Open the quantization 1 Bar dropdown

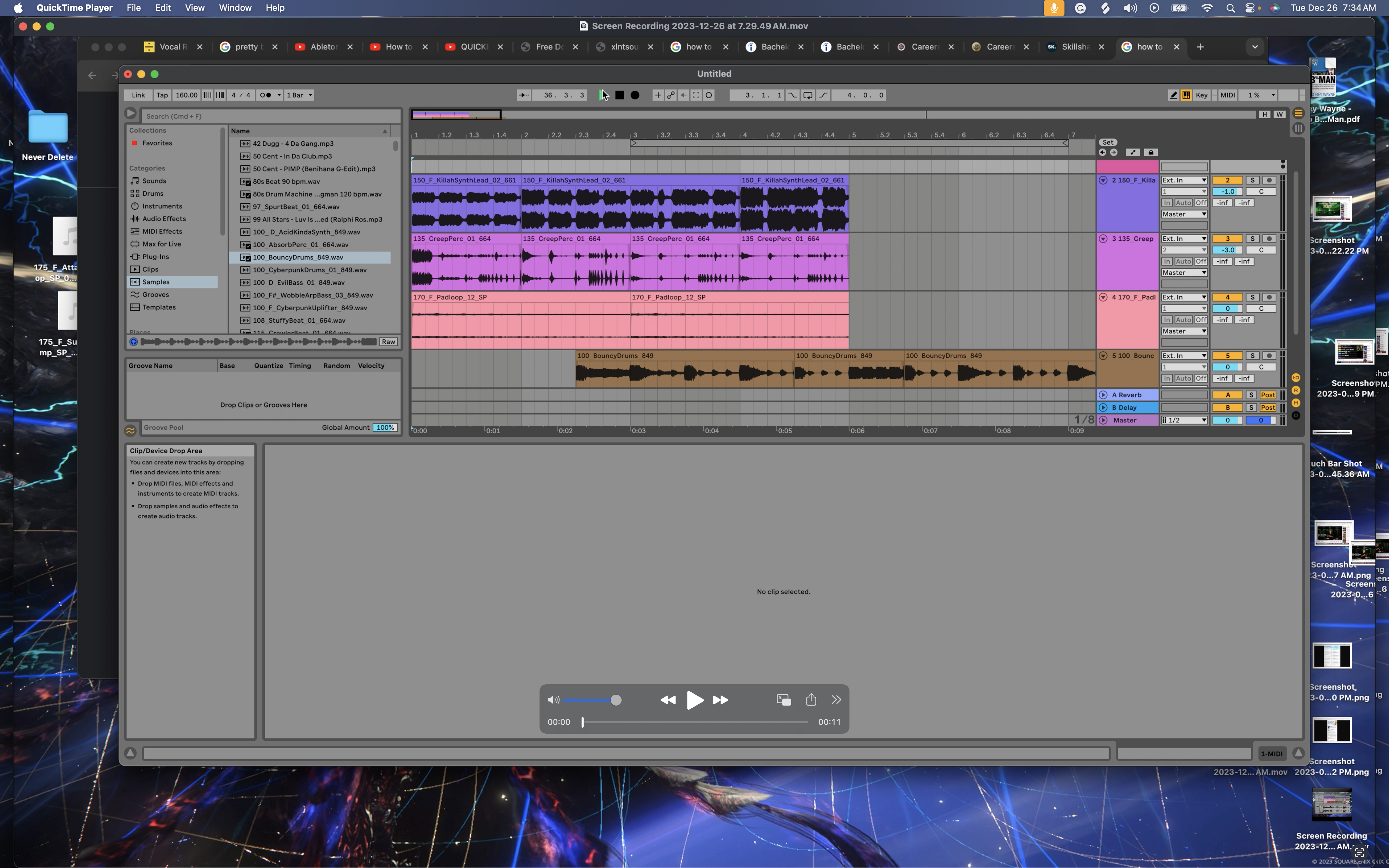tap(299, 95)
